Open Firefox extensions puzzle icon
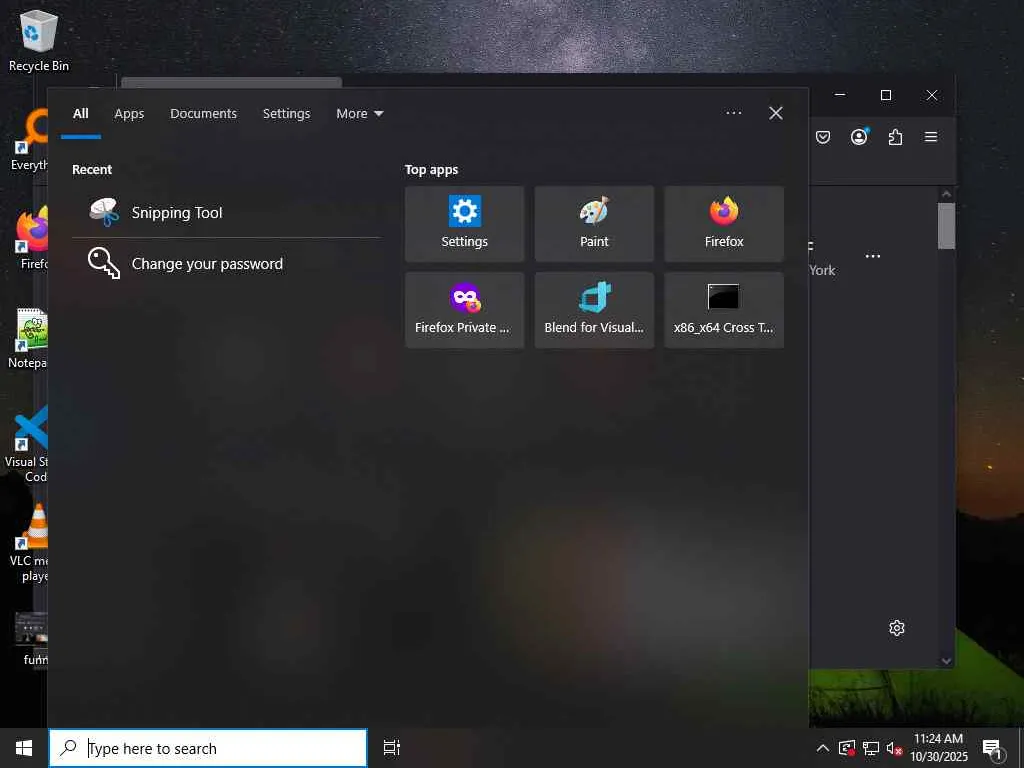The width and height of the screenshot is (1024, 768). click(x=895, y=137)
